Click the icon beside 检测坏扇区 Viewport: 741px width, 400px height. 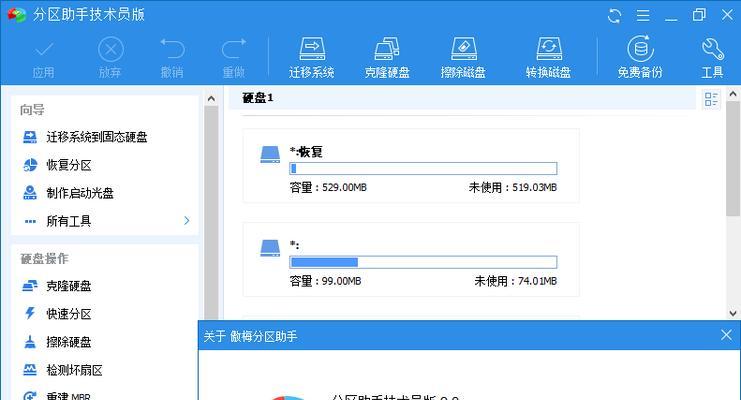pos(30,370)
